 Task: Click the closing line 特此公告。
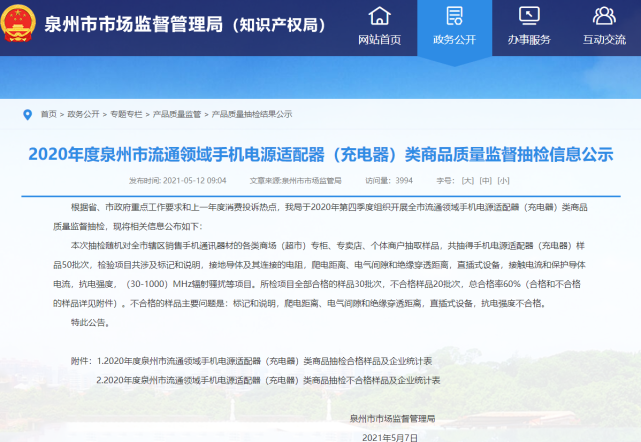[x=91, y=323]
